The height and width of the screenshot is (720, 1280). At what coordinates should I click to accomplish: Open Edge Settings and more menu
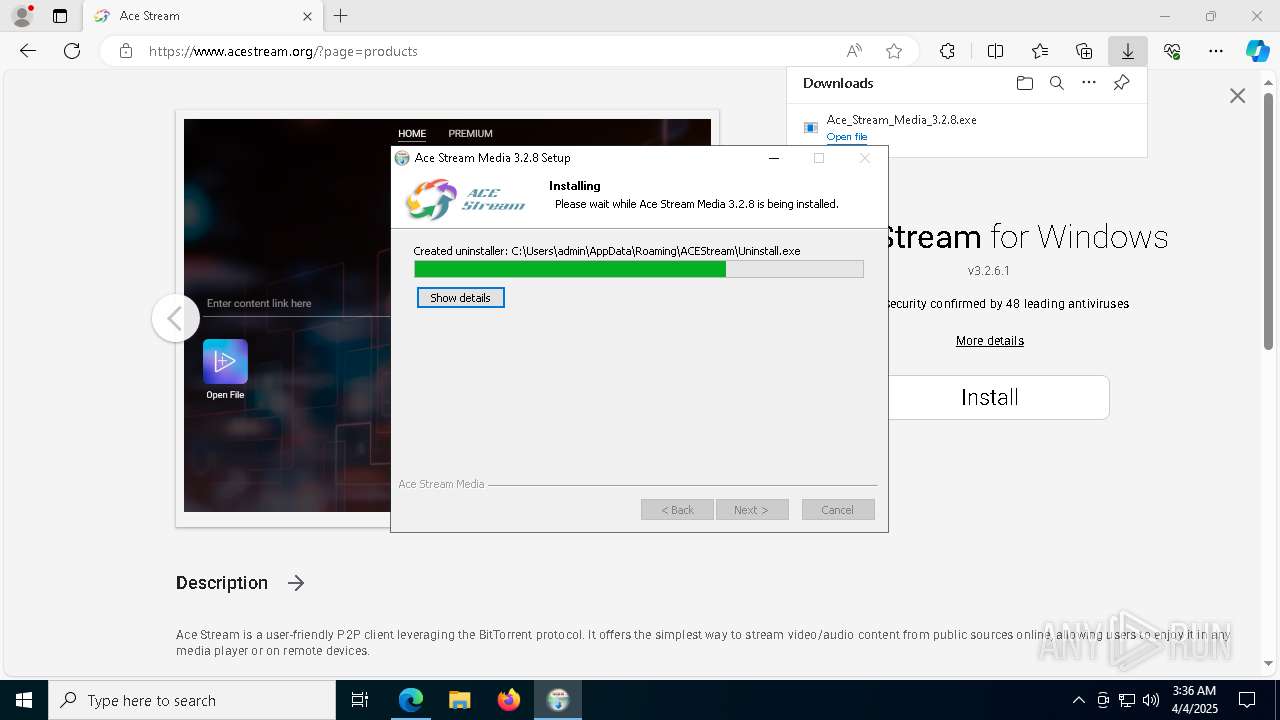click(1216, 51)
